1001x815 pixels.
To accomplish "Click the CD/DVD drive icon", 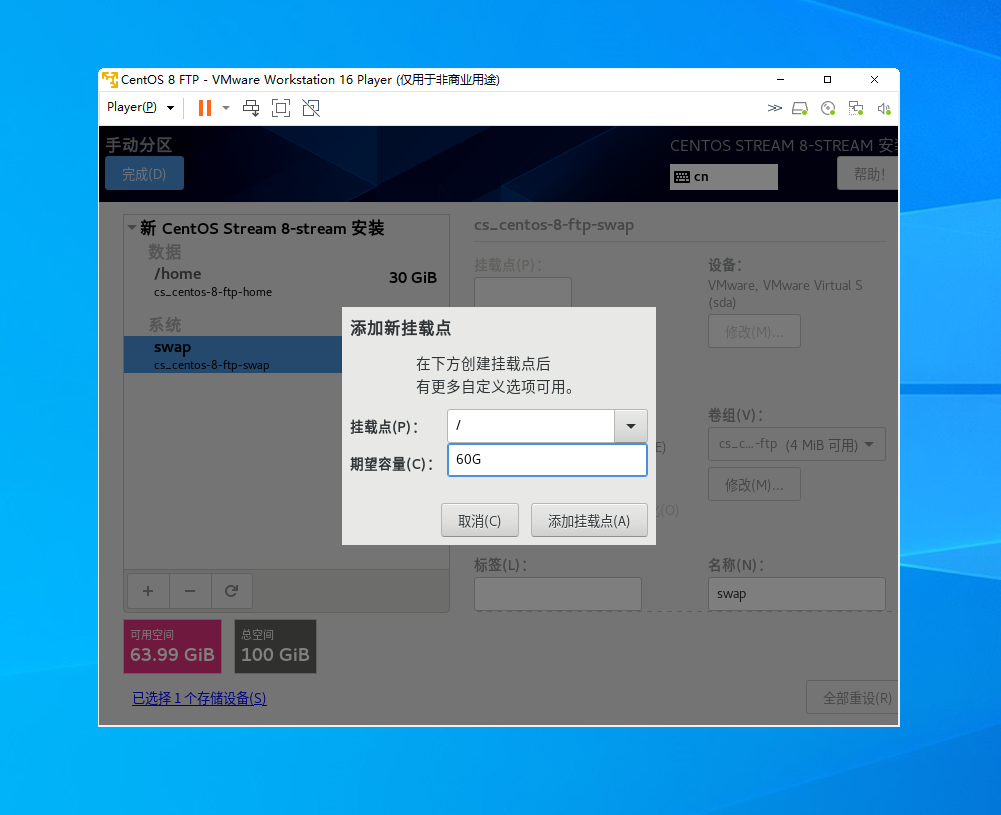I will pos(828,108).
